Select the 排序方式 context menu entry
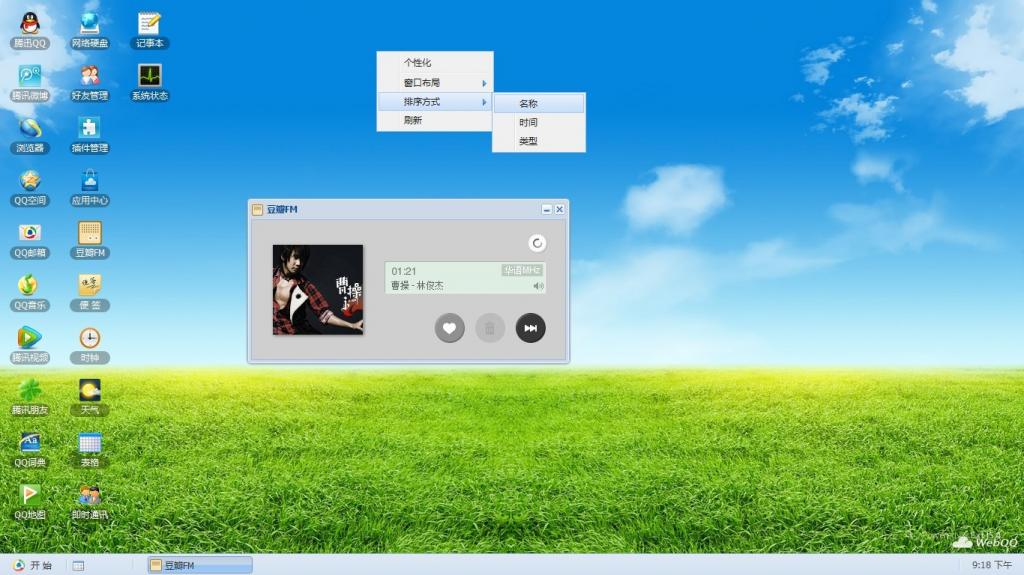 click(x=434, y=102)
